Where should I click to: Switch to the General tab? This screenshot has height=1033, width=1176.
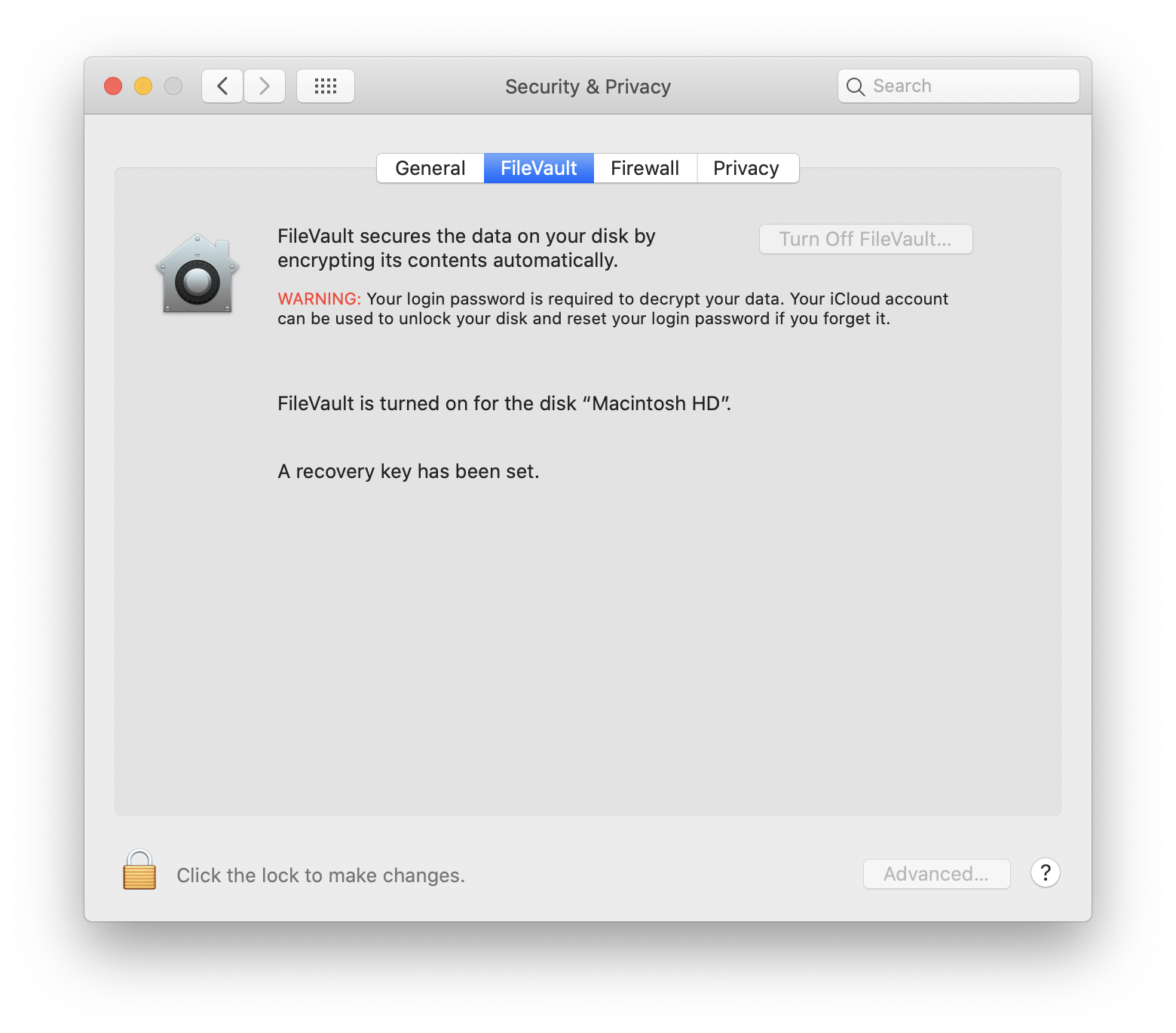pos(430,168)
